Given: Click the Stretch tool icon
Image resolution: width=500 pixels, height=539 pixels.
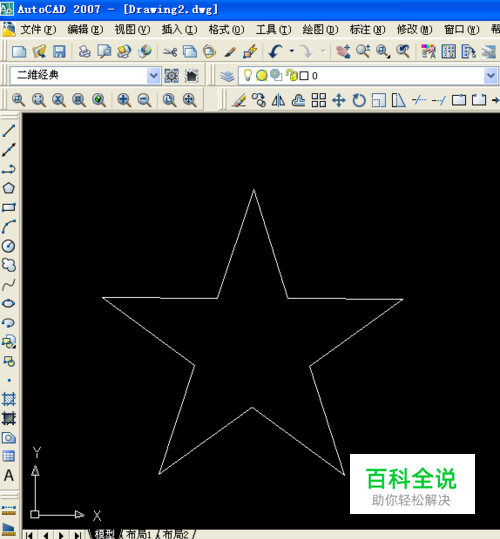Looking at the screenshot, I should (399, 100).
